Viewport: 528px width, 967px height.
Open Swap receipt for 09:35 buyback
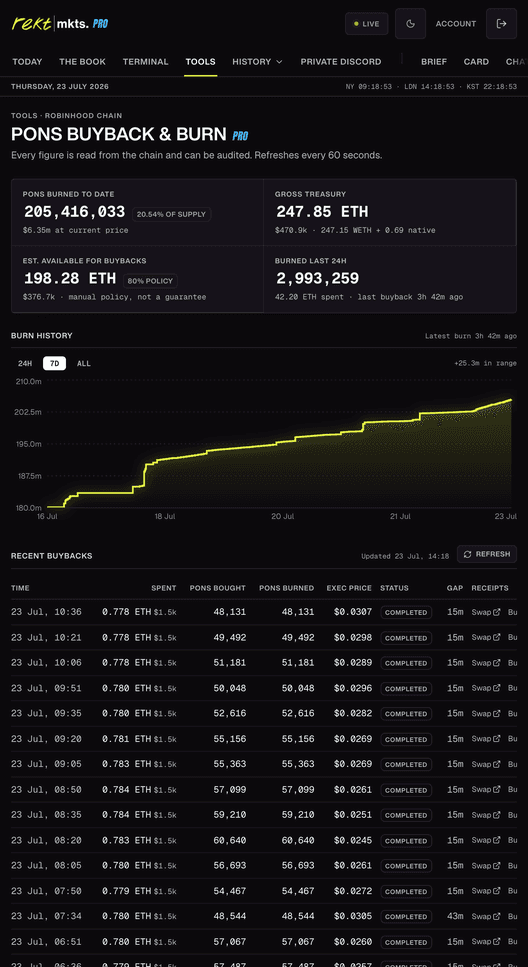tap(486, 714)
